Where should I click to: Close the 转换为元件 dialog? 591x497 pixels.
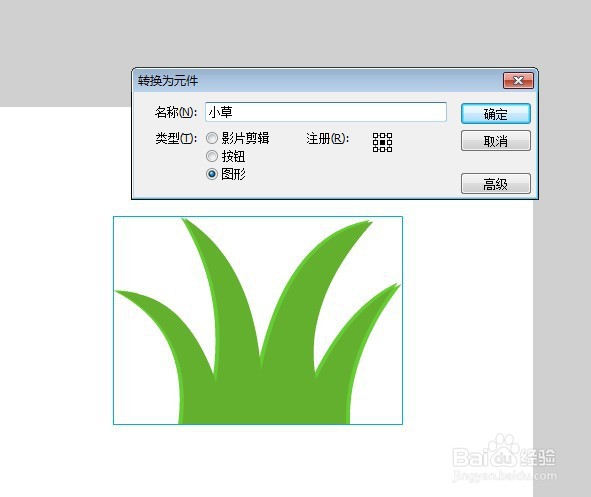point(518,81)
